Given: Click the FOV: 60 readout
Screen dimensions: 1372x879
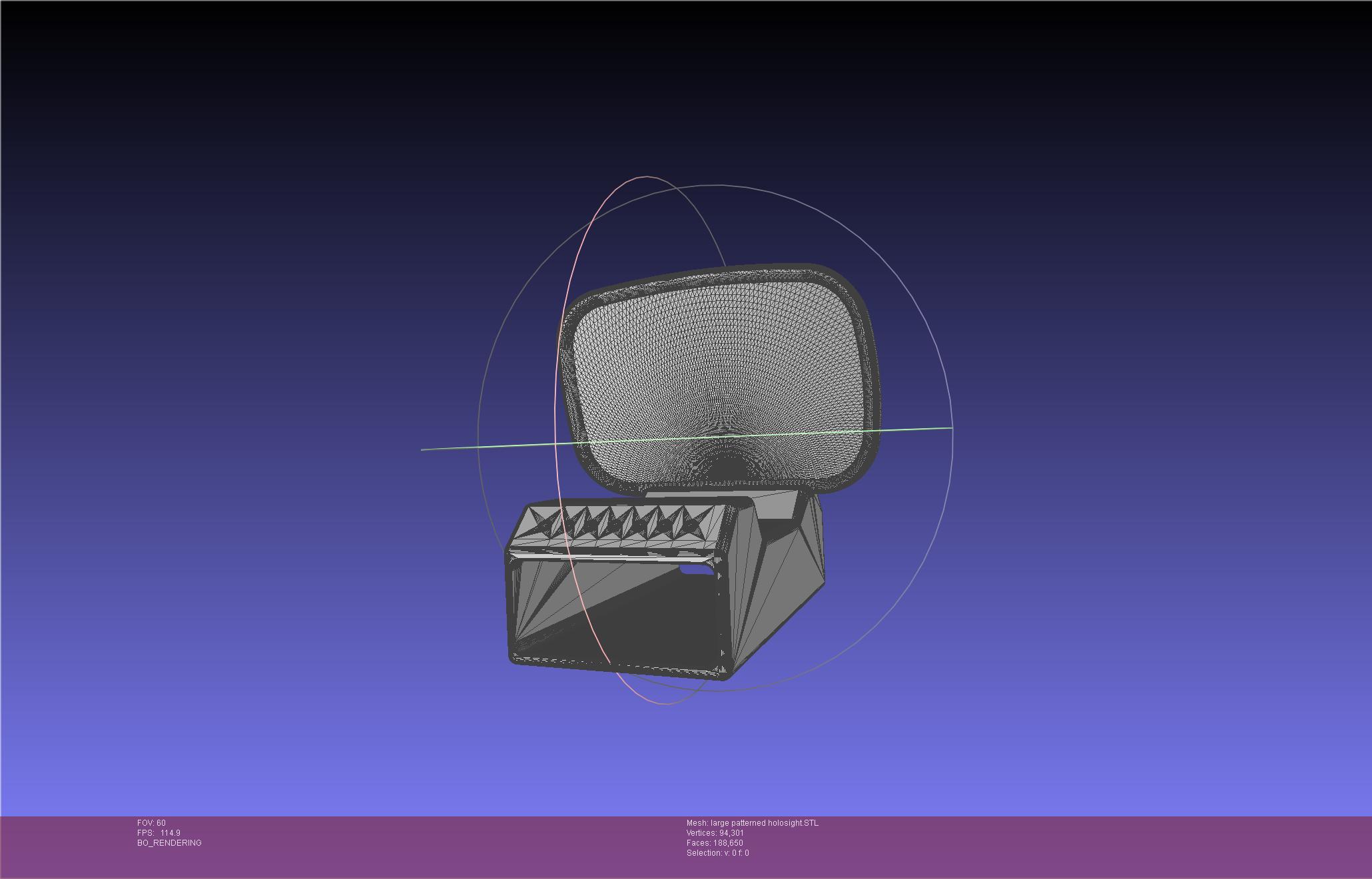Looking at the screenshot, I should [151, 823].
